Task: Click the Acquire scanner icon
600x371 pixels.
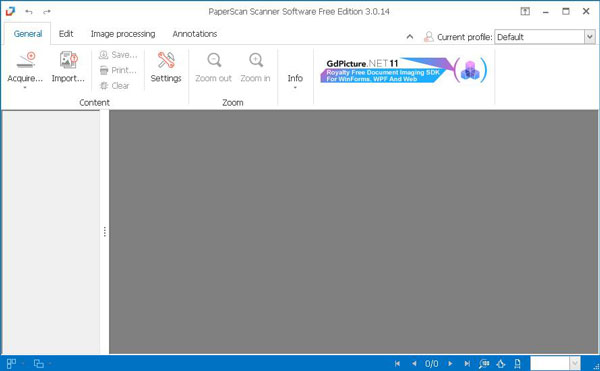Action: (x=26, y=60)
